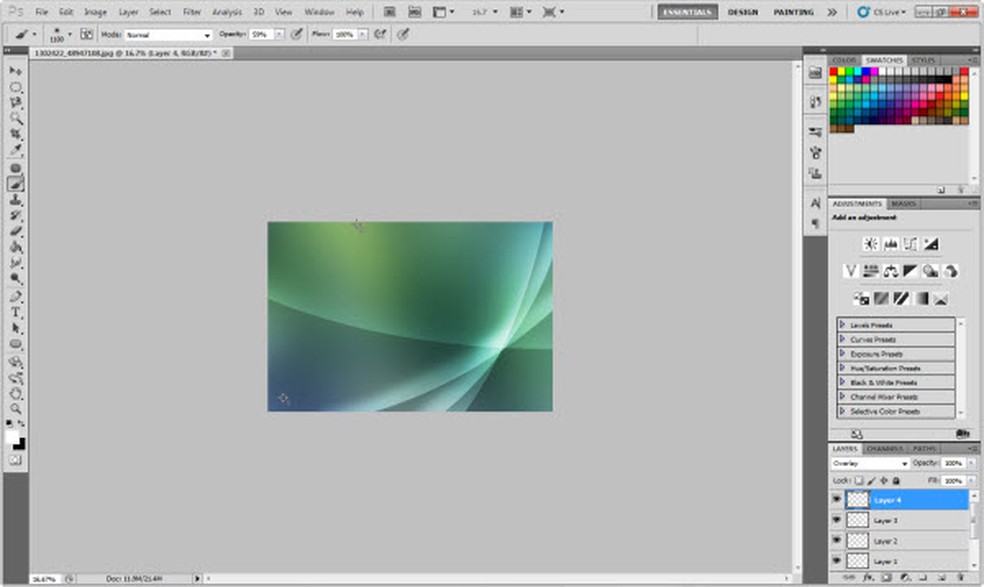Open the Overlay blend mode dropdown
Screen dimensions: 984x587
point(870,464)
